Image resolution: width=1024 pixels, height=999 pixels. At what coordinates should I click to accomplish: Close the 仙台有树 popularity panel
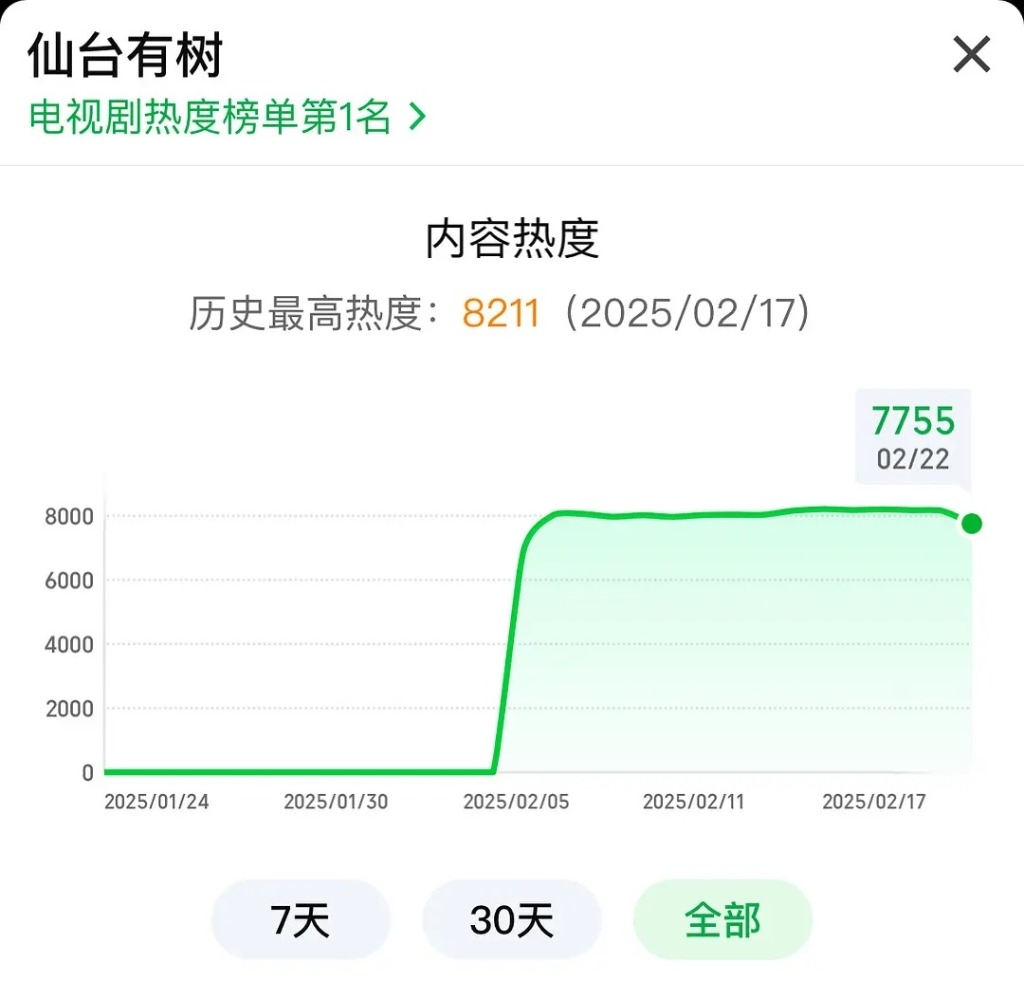[971, 55]
